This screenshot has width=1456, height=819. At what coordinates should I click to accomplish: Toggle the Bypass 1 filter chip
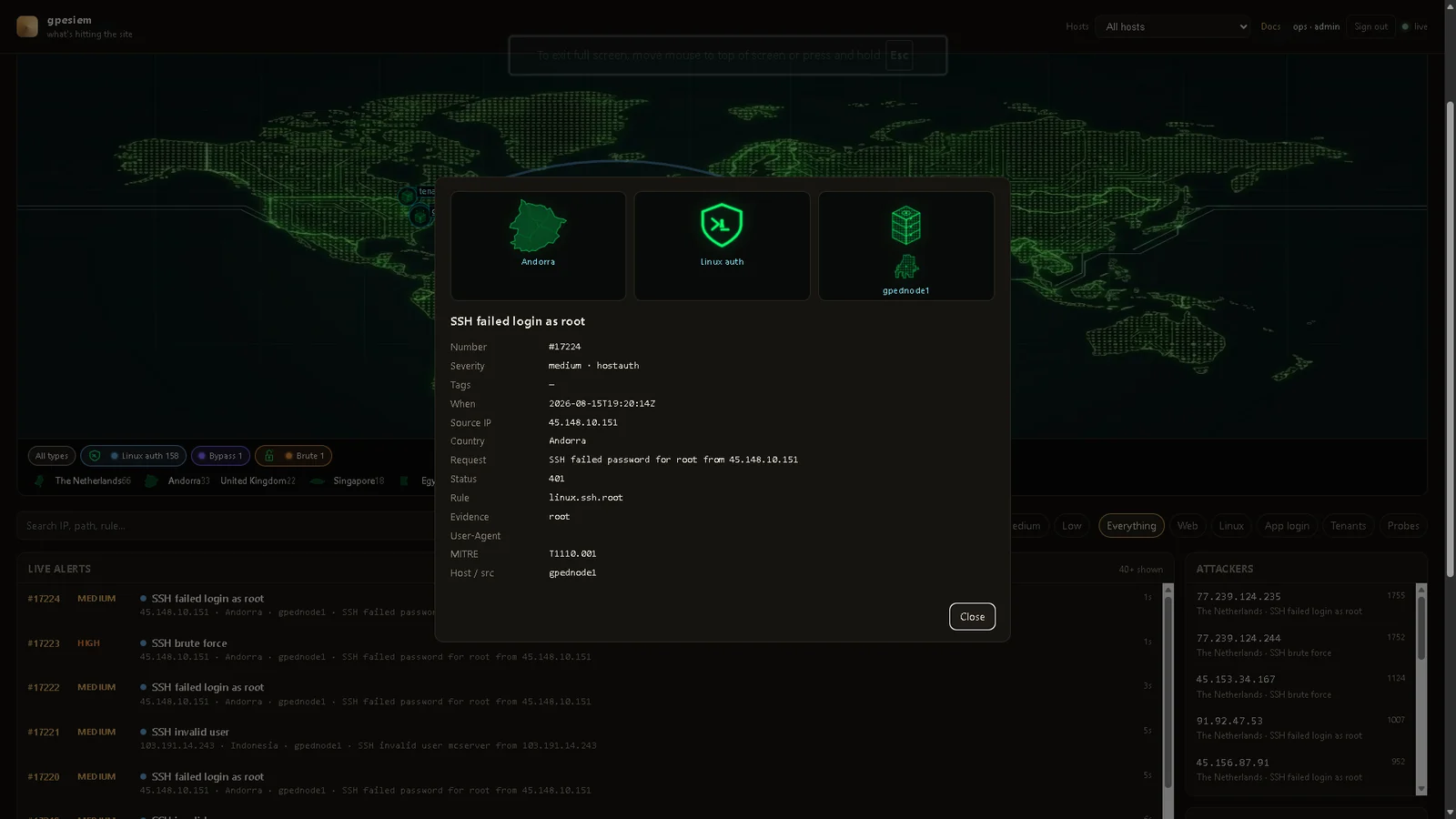[x=220, y=456]
